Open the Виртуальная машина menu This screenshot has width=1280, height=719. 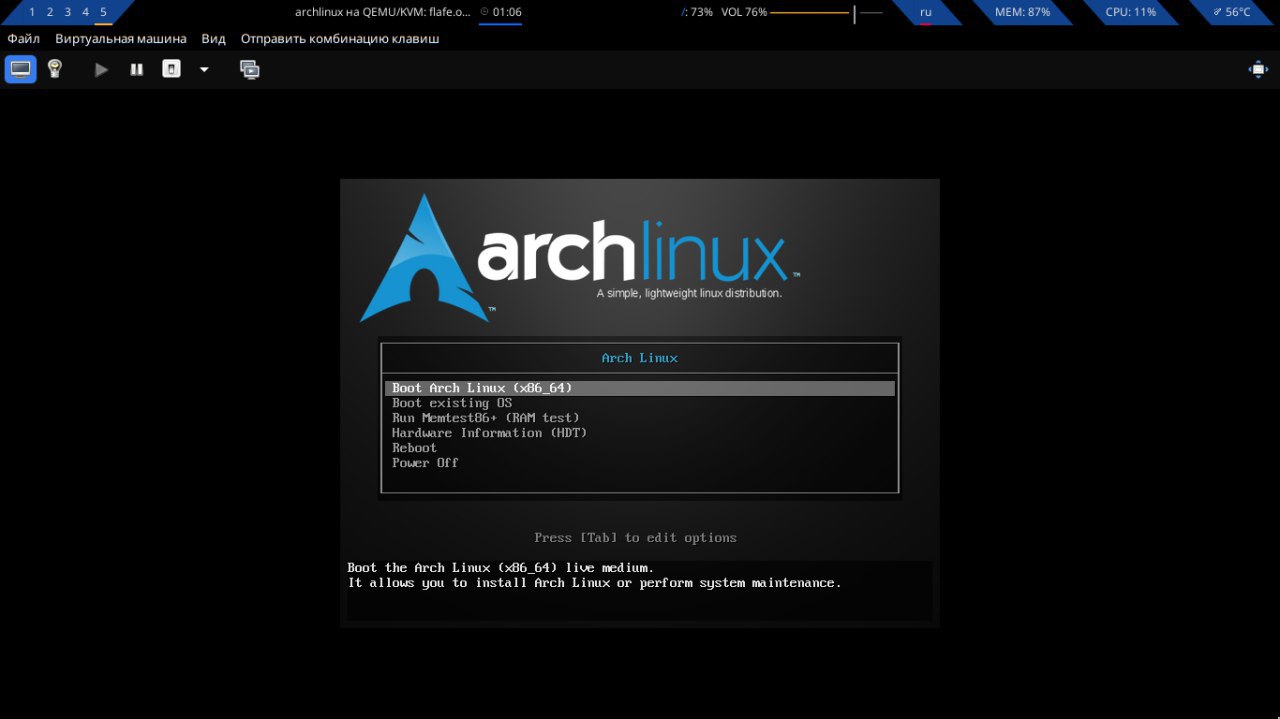point(121,39)
